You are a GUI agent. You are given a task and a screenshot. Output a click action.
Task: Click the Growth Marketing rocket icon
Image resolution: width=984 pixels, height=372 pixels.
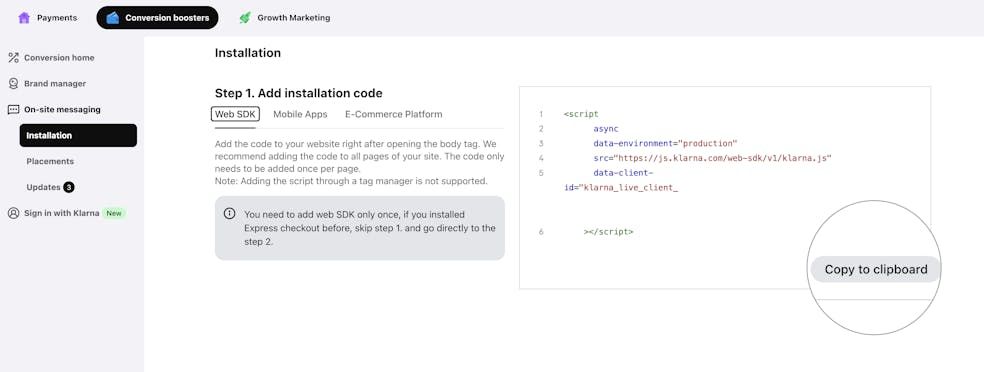[x=245, y=18]
